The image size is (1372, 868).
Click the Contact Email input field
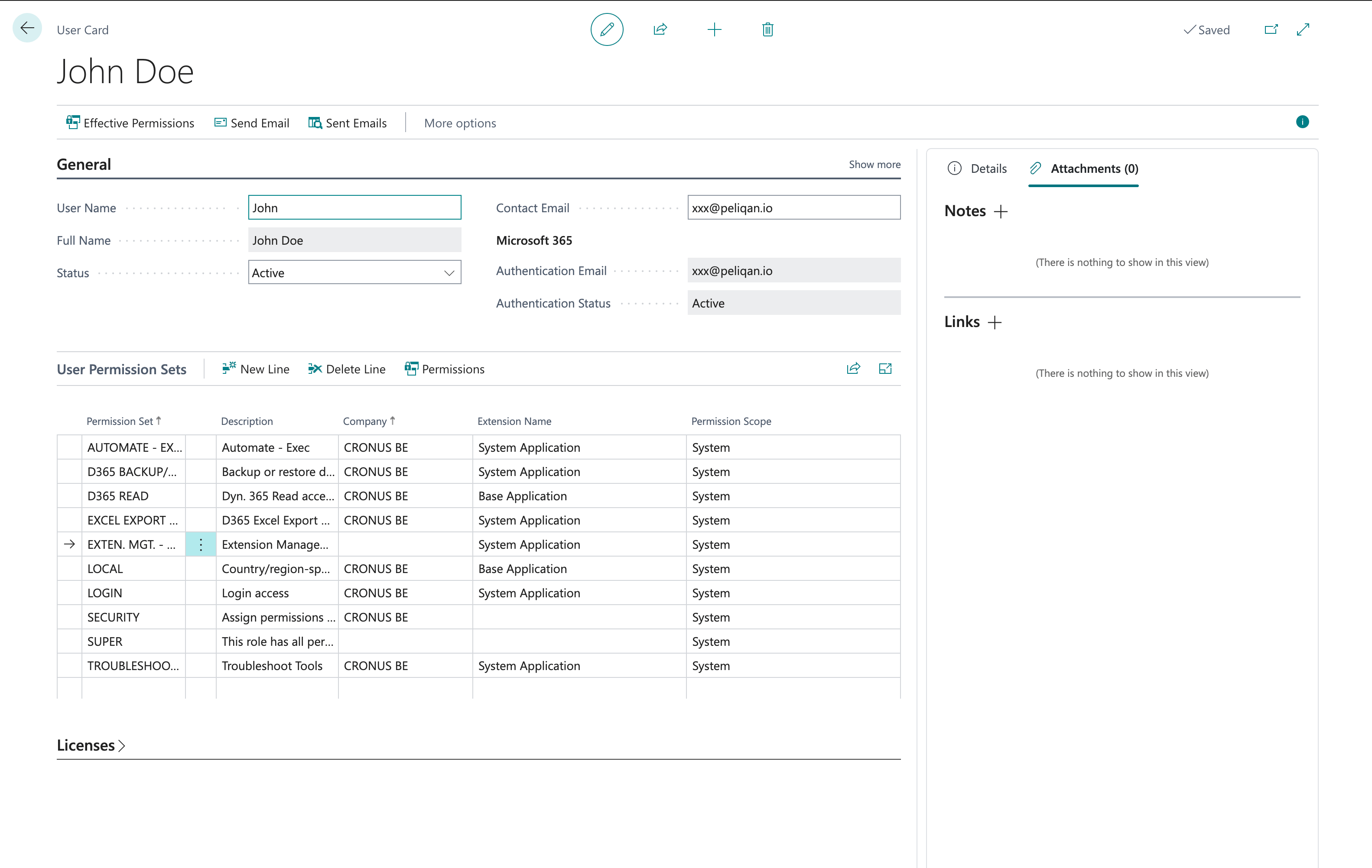tap(793, 207)
